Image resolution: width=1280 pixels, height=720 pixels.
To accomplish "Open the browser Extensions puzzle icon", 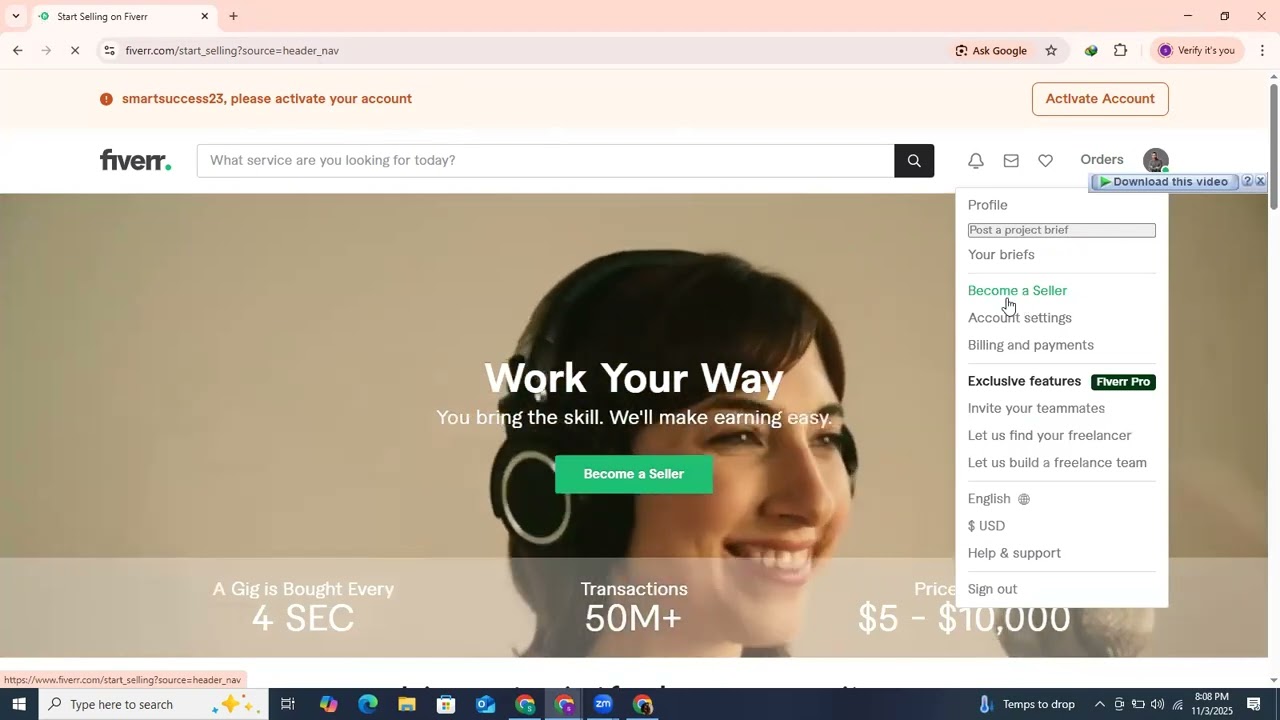I will coord(1120,50).
